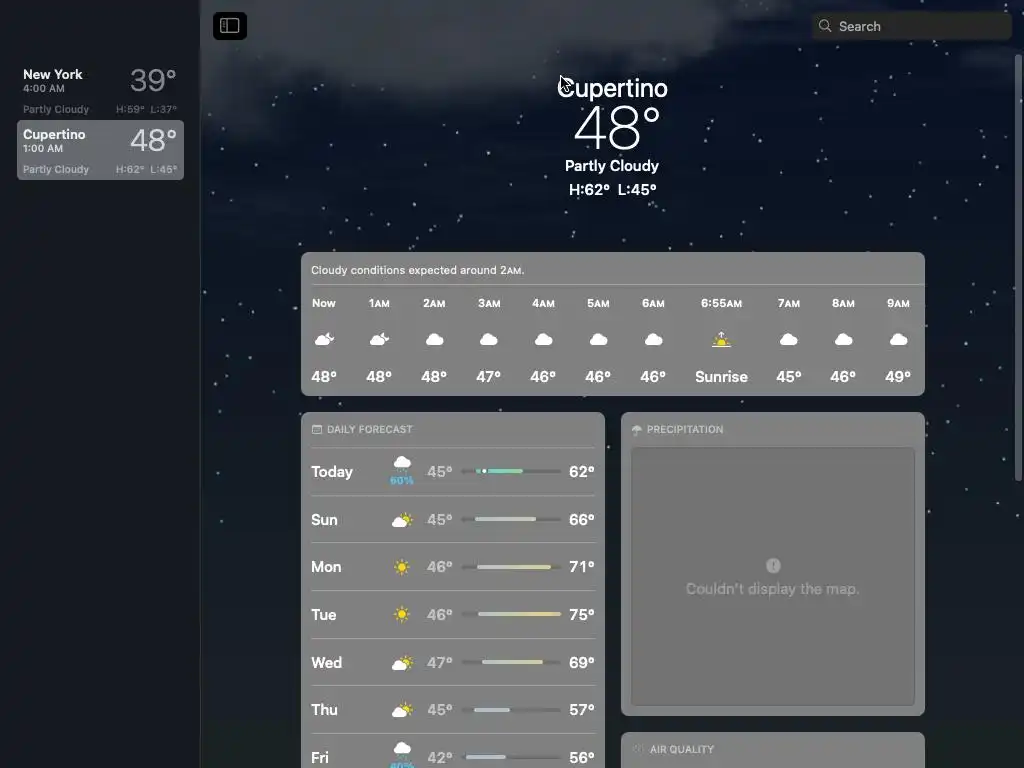The image size is (1024, 768).
Task: Click the H:62° L:45° summary text
Action: coord(613,190)
